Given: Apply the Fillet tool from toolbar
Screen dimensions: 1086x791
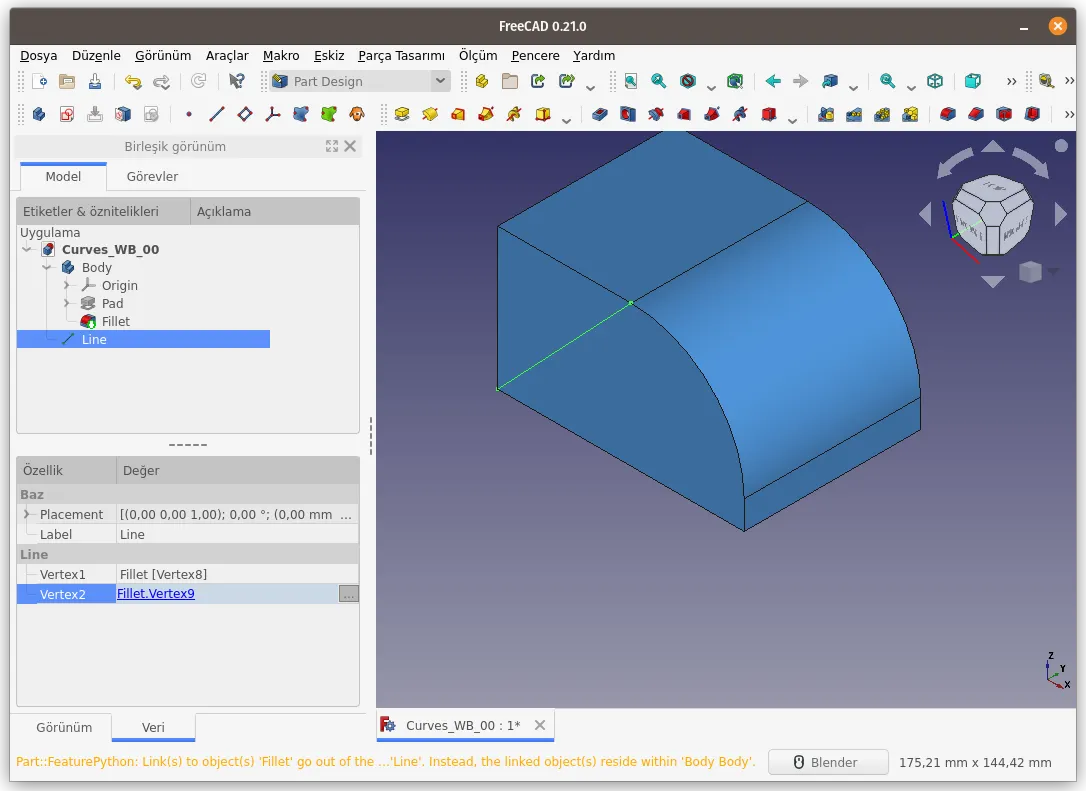Looking at the screenshot, I should (x=947, y=114).
